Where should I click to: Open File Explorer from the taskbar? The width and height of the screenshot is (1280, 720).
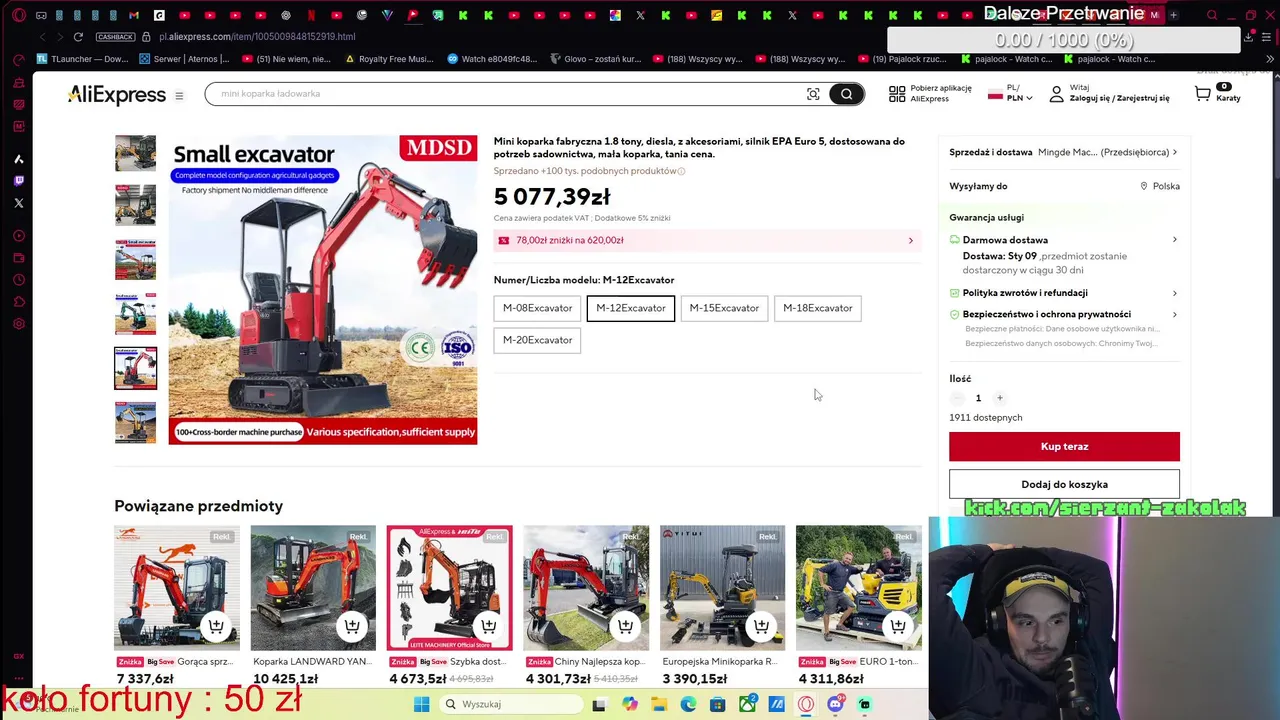coord(659,705)
